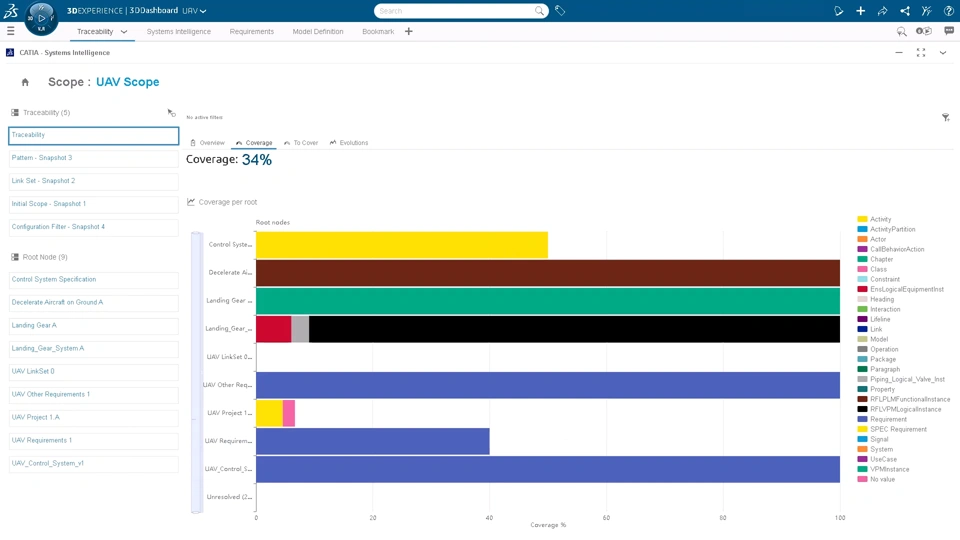
Task: Click the Traceability section grid icon
Action: coord(15,113)
